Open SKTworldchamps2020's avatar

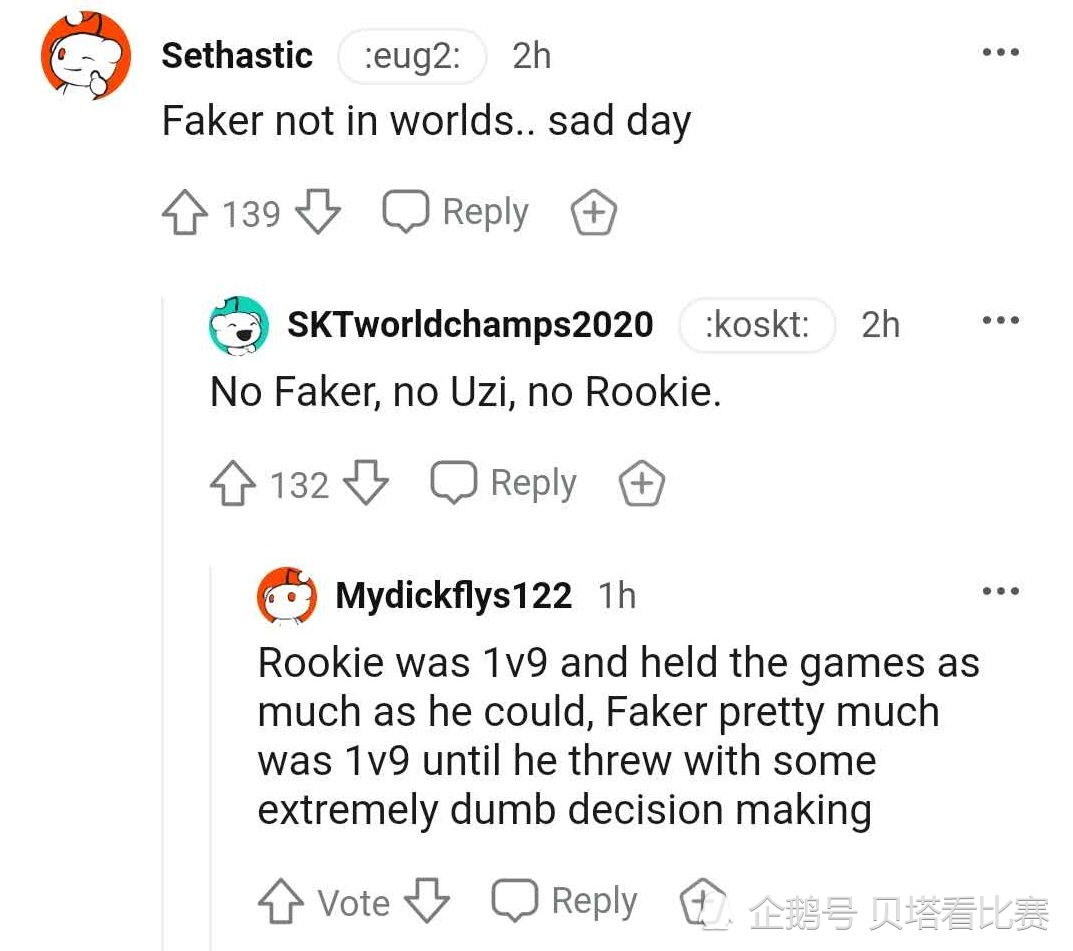click(x=238, y=325)
